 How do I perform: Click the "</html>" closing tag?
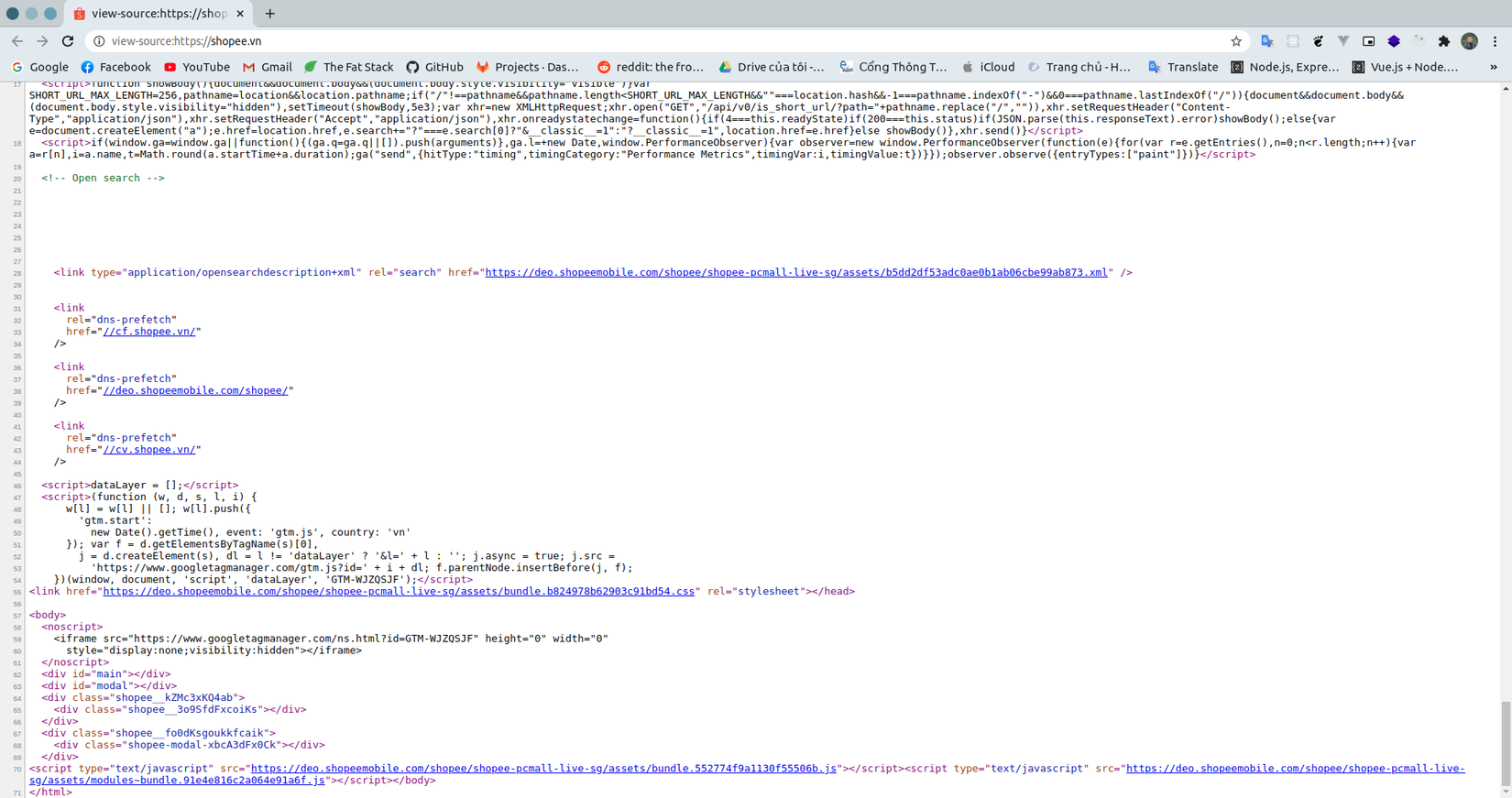coord(50,793)
